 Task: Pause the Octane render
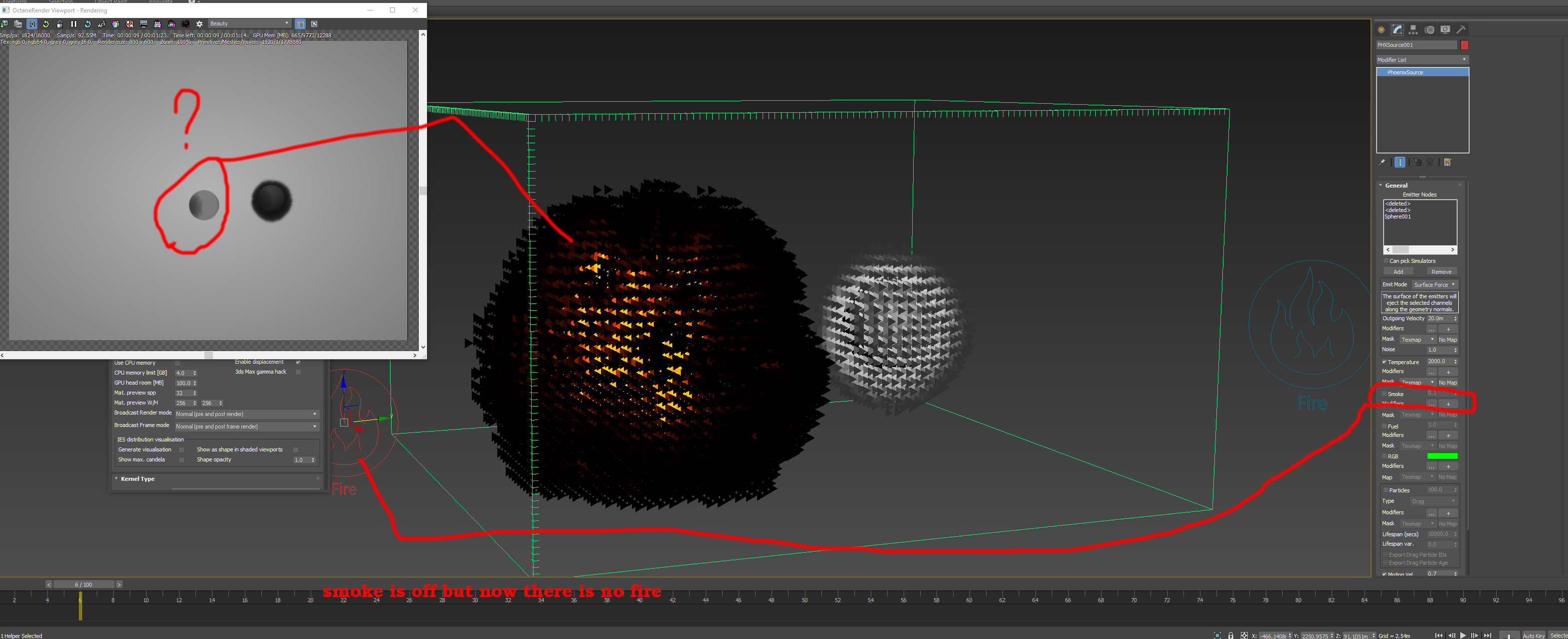tap(74, 24)
